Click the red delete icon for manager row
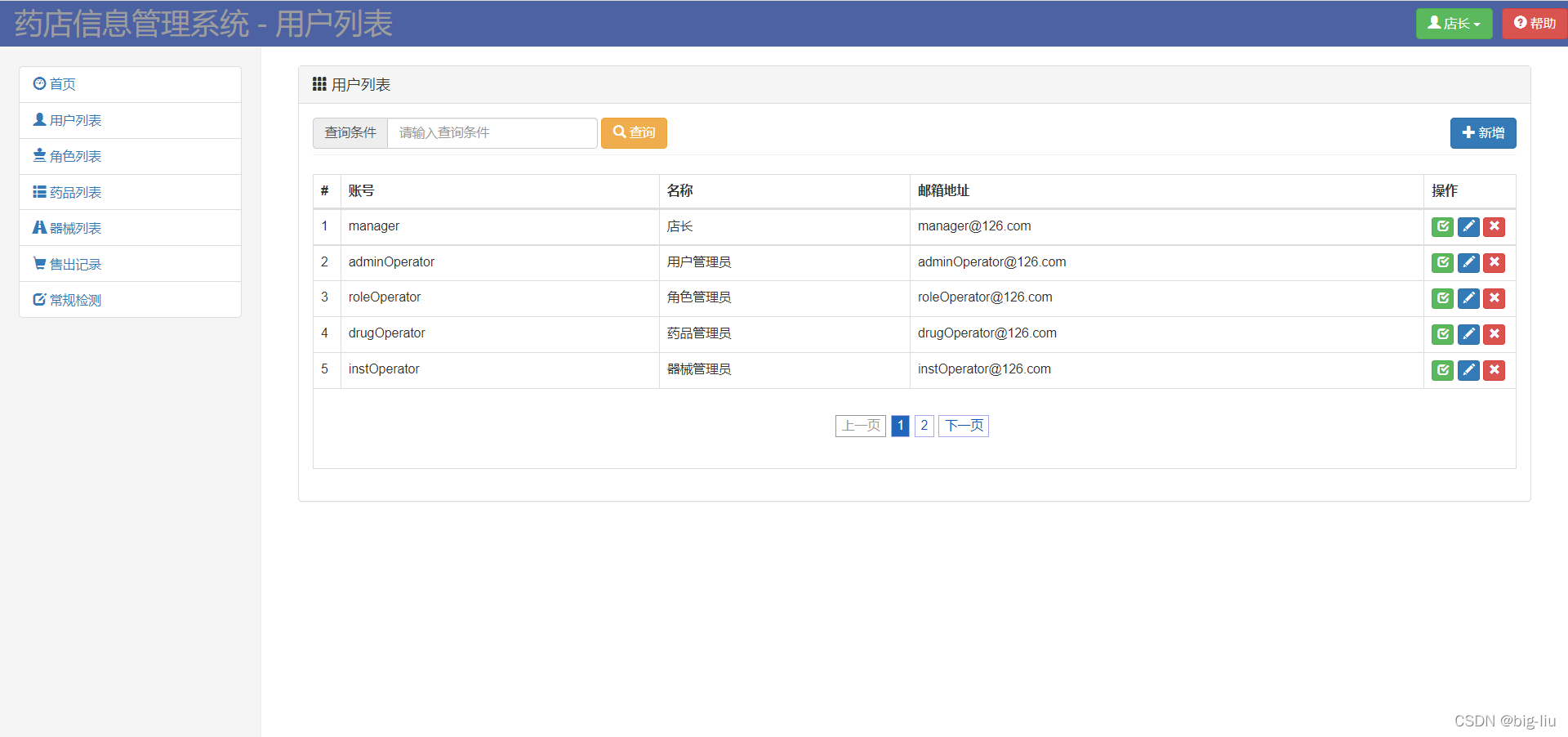 click(x=1494, y=226)
